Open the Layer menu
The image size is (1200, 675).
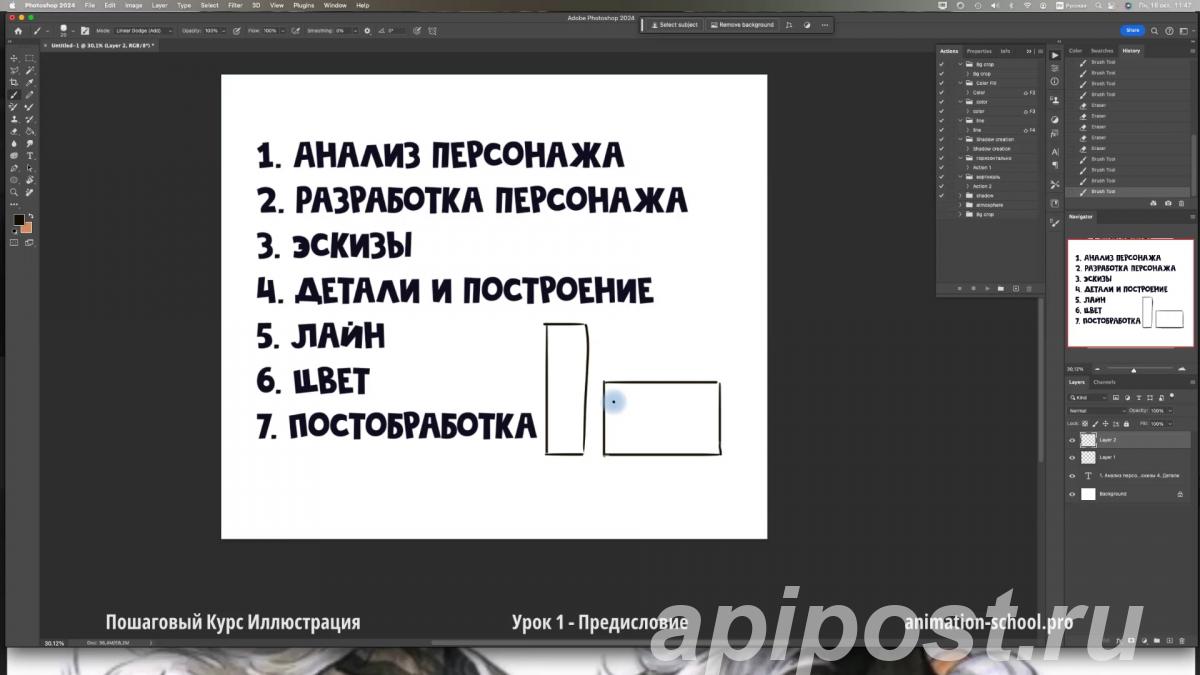(x=159, y=5)
